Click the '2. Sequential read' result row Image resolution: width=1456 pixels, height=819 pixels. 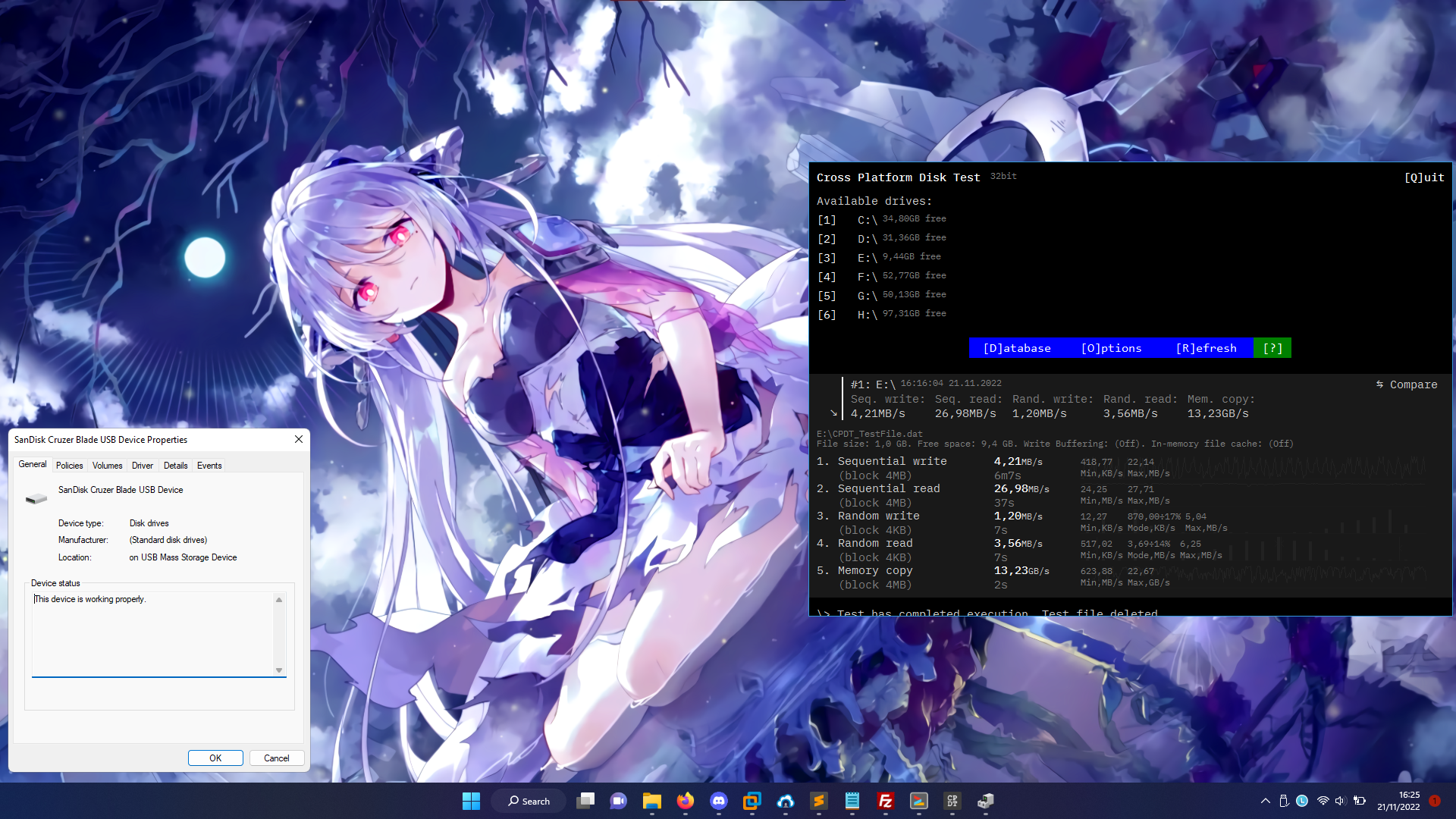click(x=1122, y=495)
